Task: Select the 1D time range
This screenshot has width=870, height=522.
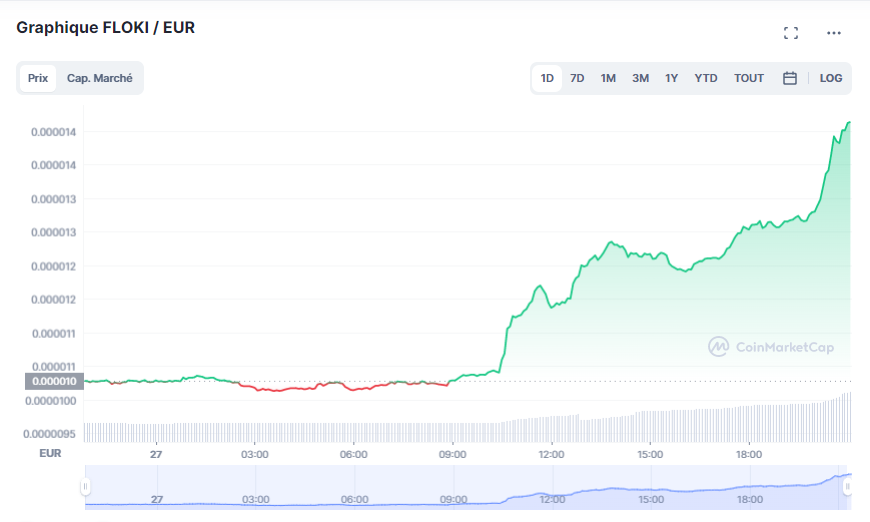Action: (547, 78)
